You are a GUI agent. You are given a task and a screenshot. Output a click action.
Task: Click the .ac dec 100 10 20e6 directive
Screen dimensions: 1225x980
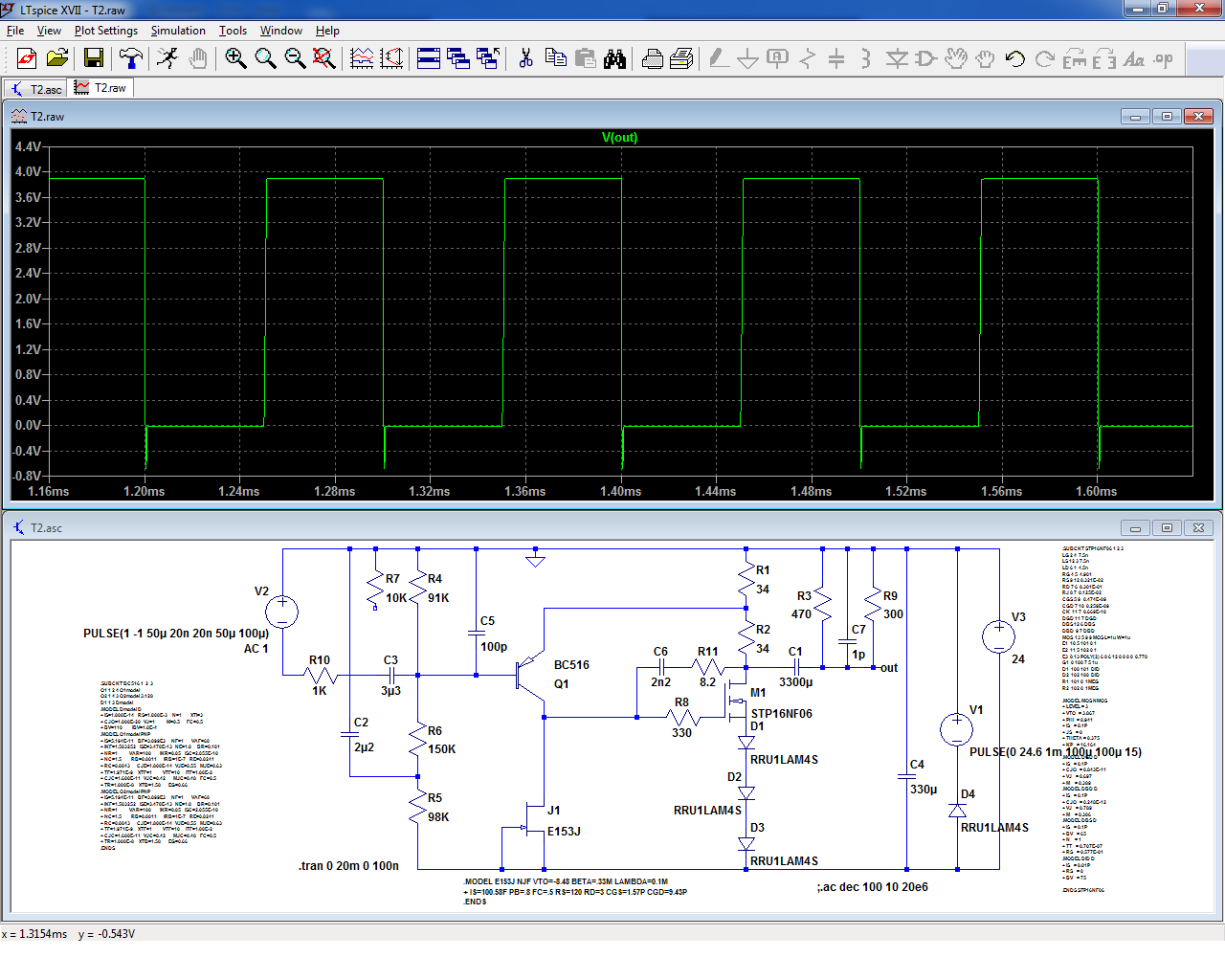point(873,886)
